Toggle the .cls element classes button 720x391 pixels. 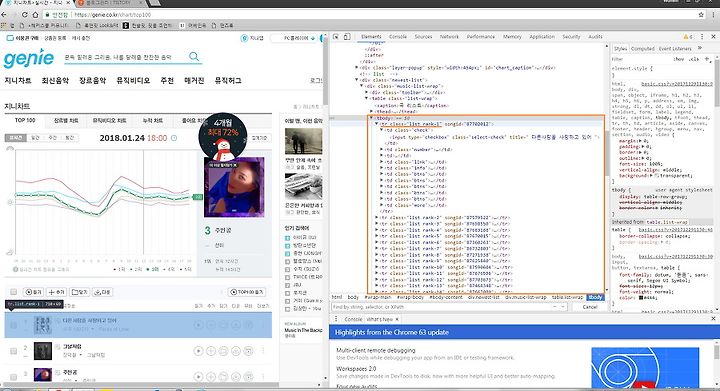coord(694,59)
